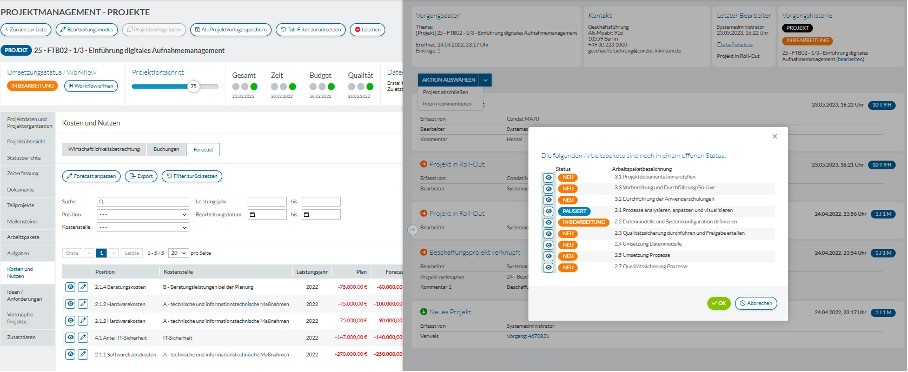Screen dimensions: 908x372
Task: Edit the Hardwarekosten row with 90.000 forecast
Action: click(83, 320)
